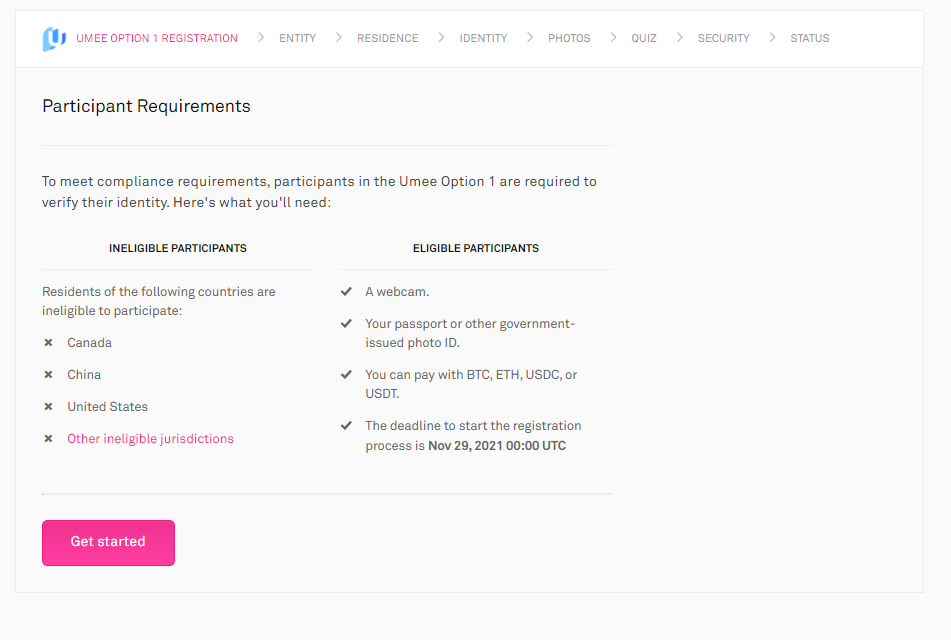Click the Umee logo icon
Screen dimensions: 951x640
pos(54,39)
